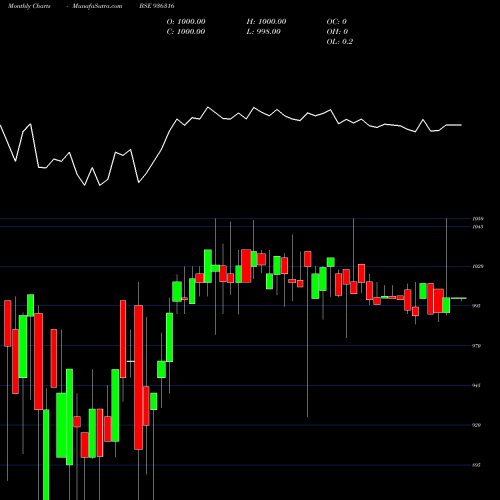Click the 970 price axis label
This screenshot has width=500, height=500.
pyautogui.click(x=477, y=346)
